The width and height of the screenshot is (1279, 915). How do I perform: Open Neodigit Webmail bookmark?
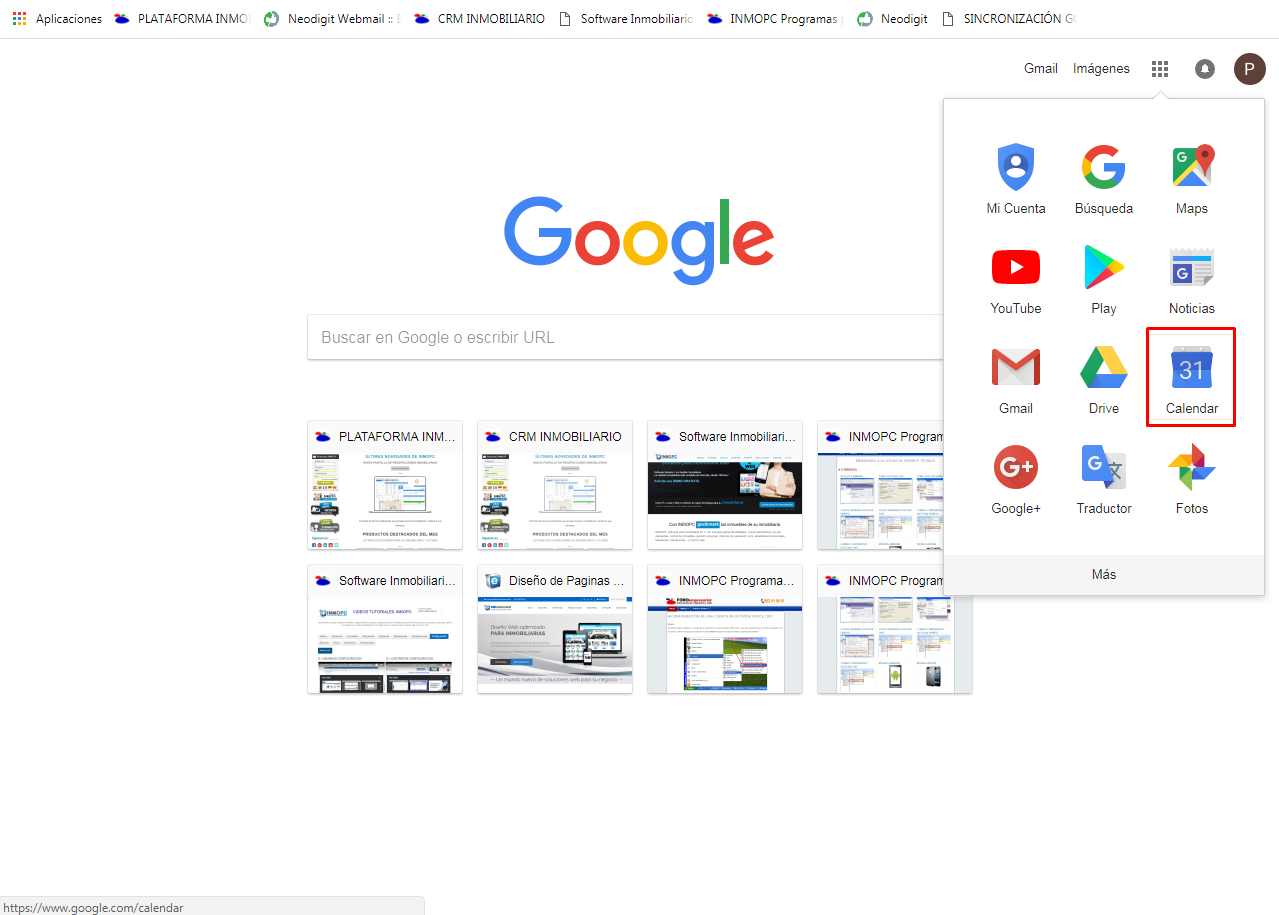pos(331,19)
